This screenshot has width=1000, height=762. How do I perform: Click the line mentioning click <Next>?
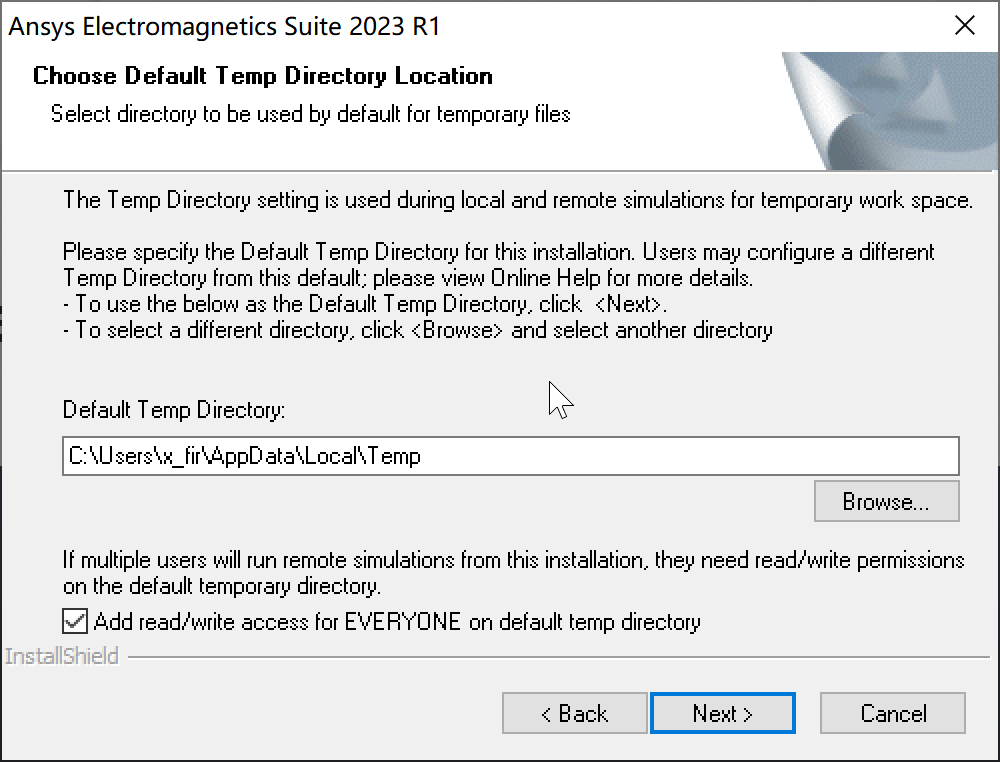pos(365,304)
